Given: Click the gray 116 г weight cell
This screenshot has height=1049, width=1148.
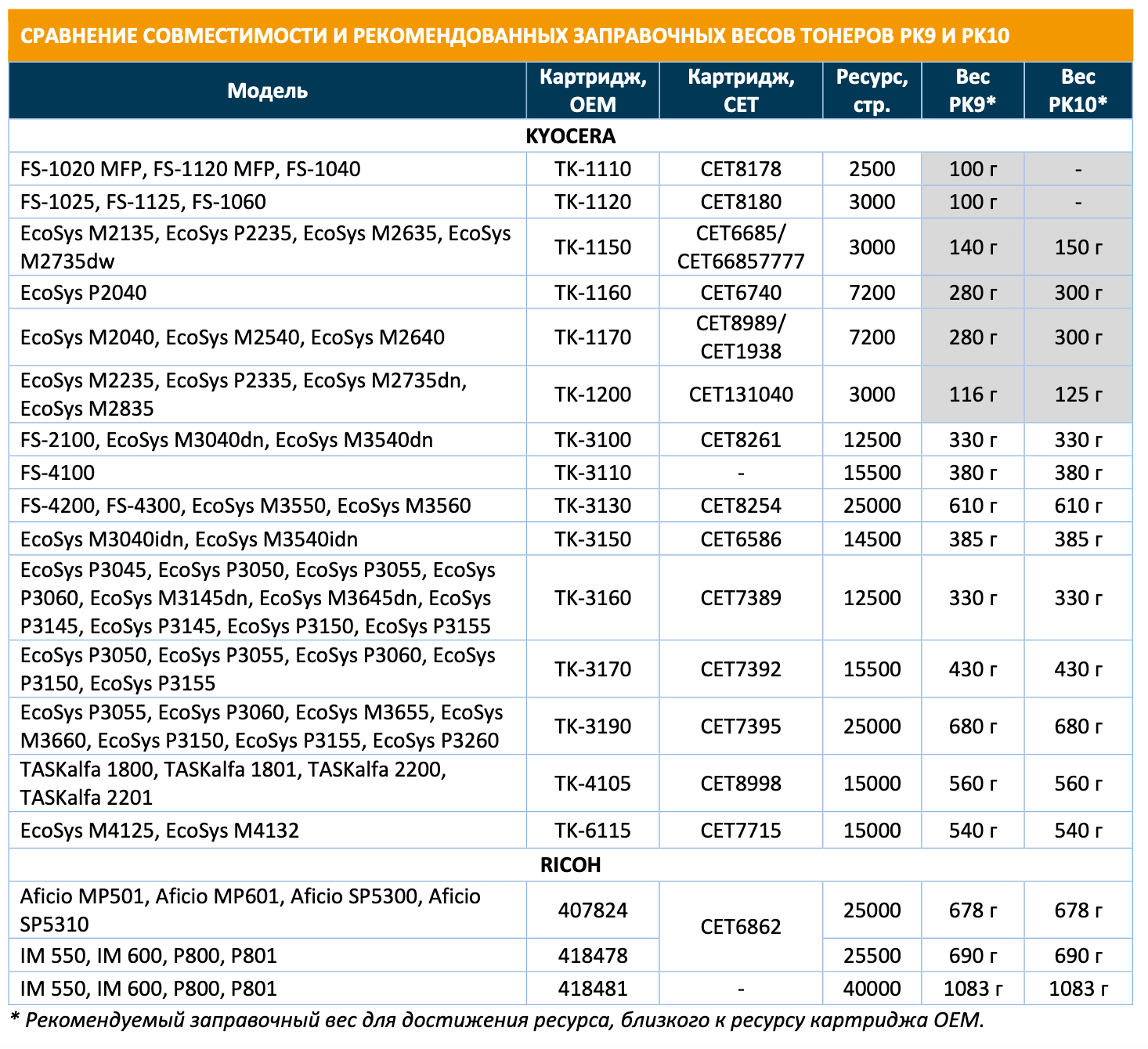Looking at the screenshot, I should (x=973, y=395).
